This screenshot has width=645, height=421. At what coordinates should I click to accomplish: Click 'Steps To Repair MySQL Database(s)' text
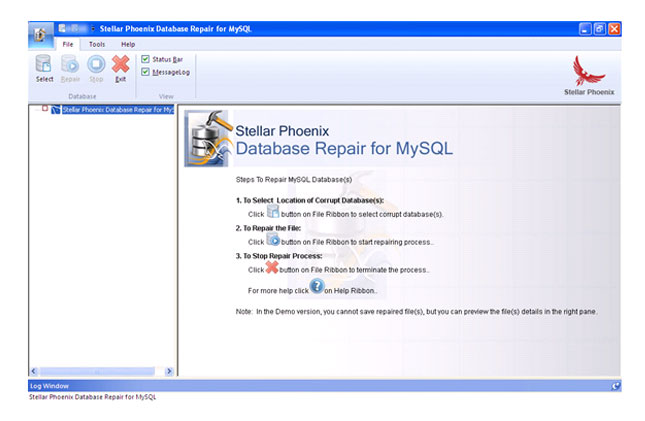[294, 180]
